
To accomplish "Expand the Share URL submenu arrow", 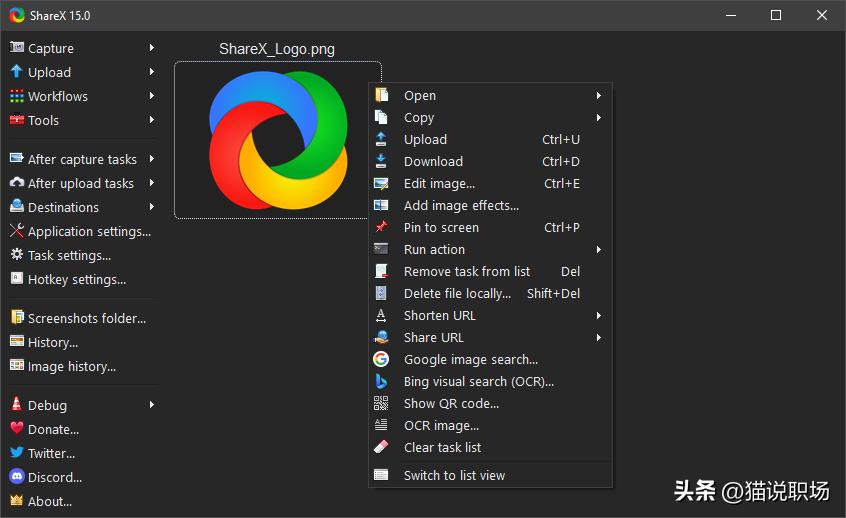I will click(x=599, y=338).
